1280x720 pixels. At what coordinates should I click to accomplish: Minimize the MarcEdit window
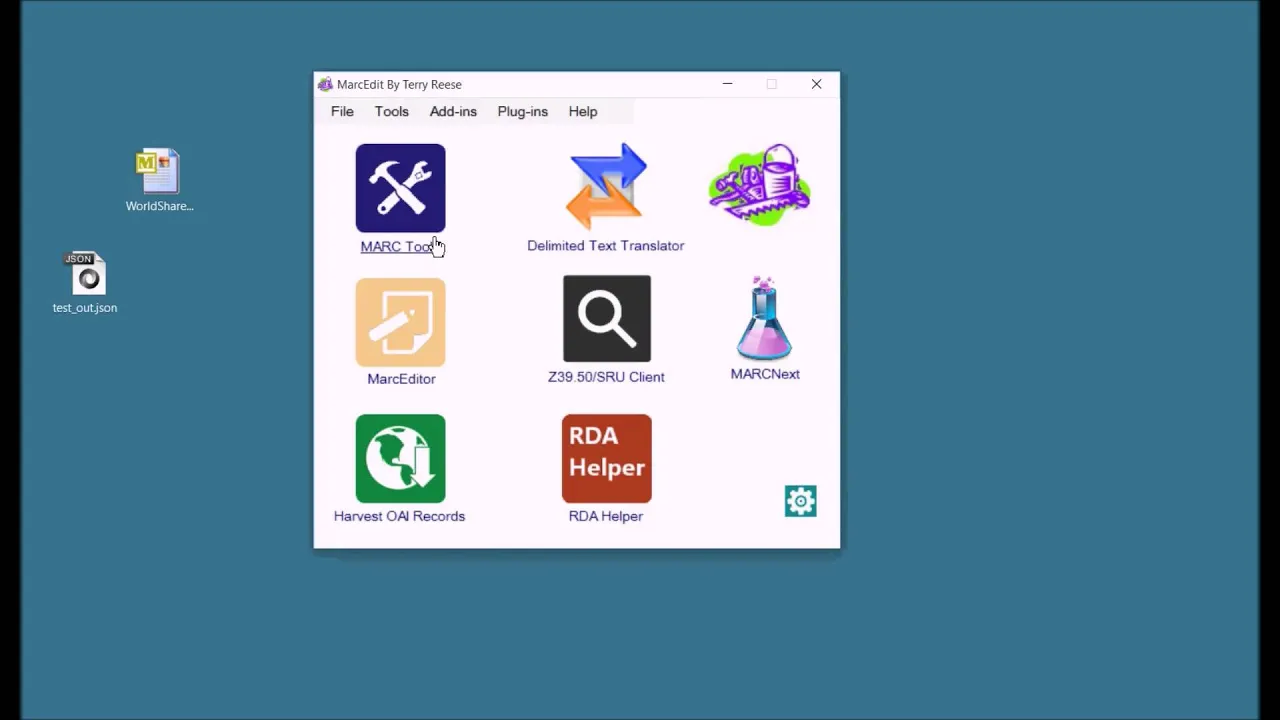(728, 84)
